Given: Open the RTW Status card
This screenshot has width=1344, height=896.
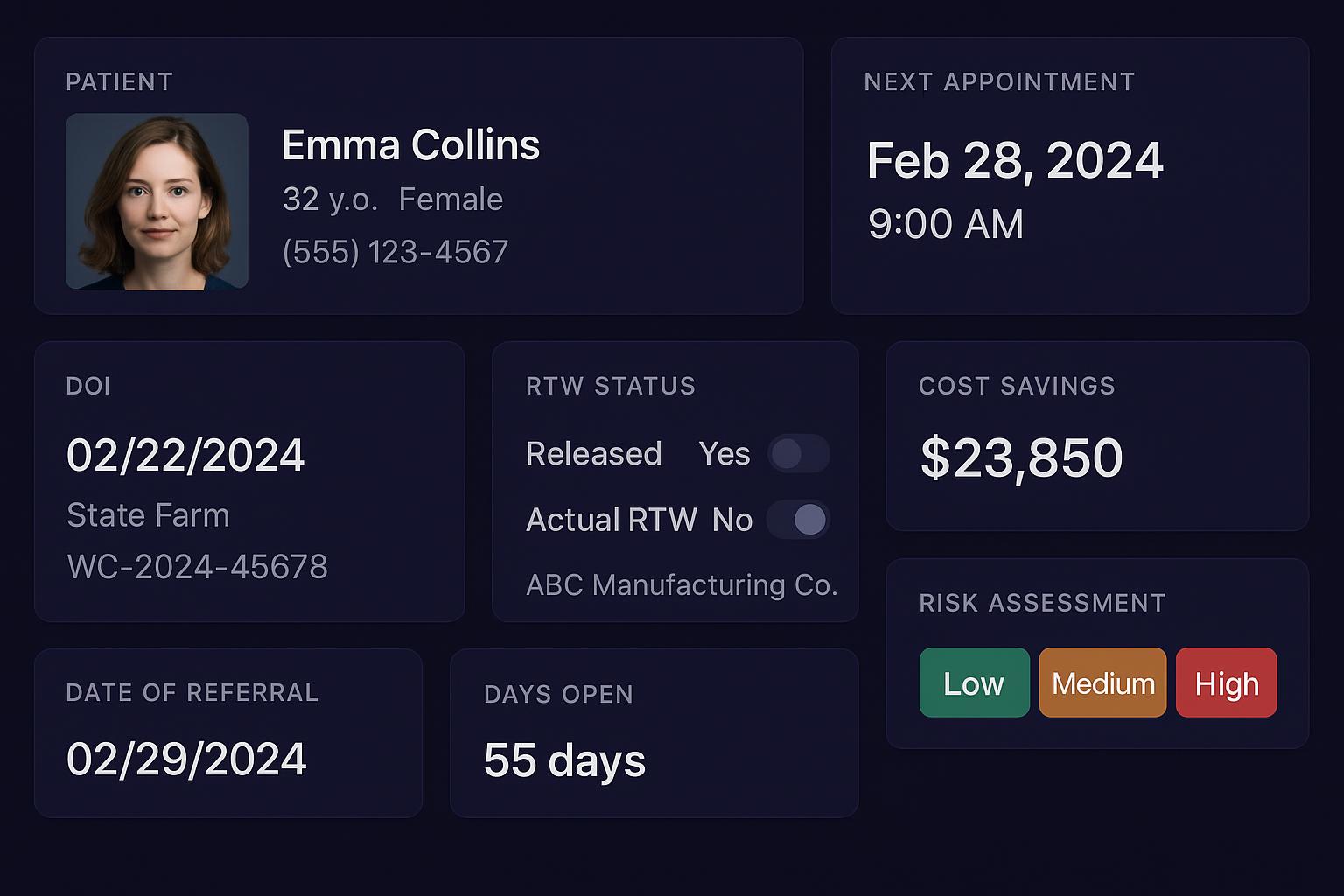Looking at the screenshot, I should tap(675, 481).
